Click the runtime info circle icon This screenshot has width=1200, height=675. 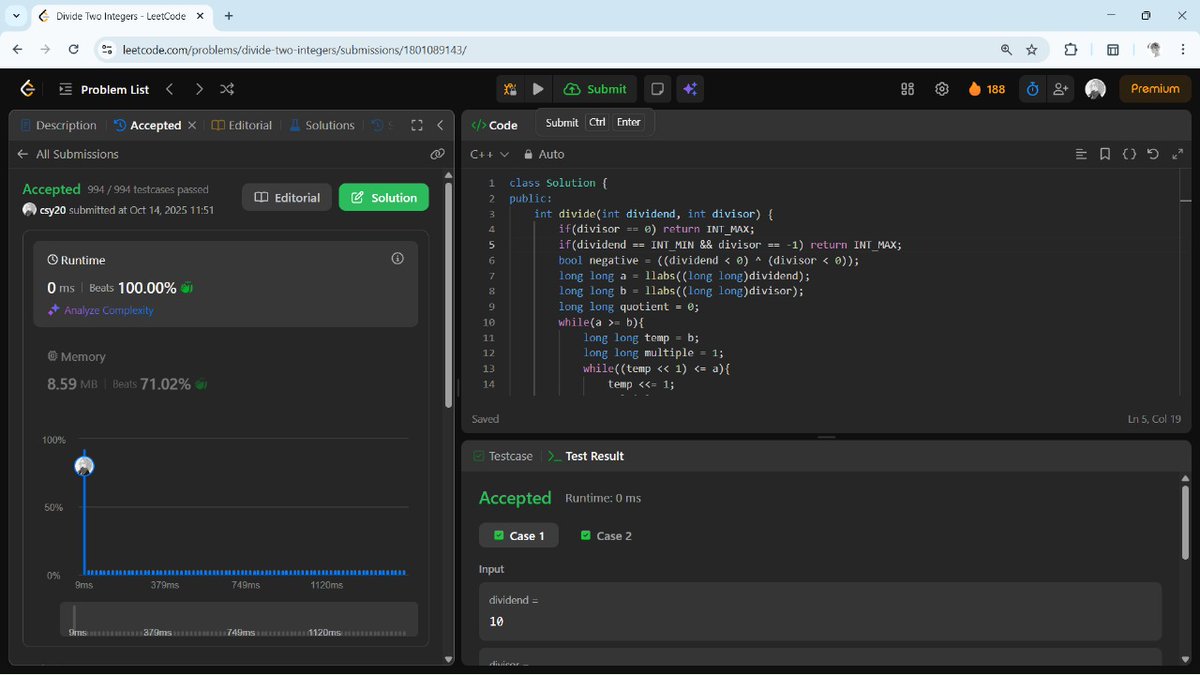point(397,259)
